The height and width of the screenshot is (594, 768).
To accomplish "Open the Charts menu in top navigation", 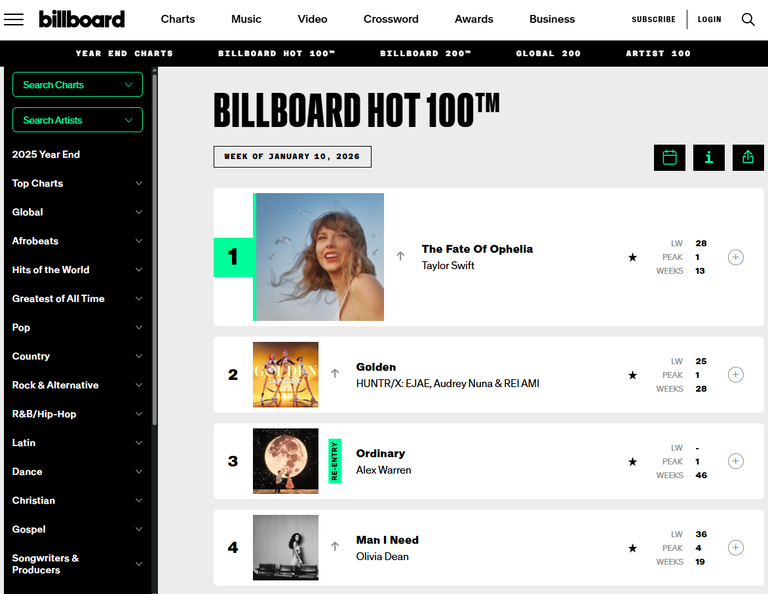I will click(178, 19).
